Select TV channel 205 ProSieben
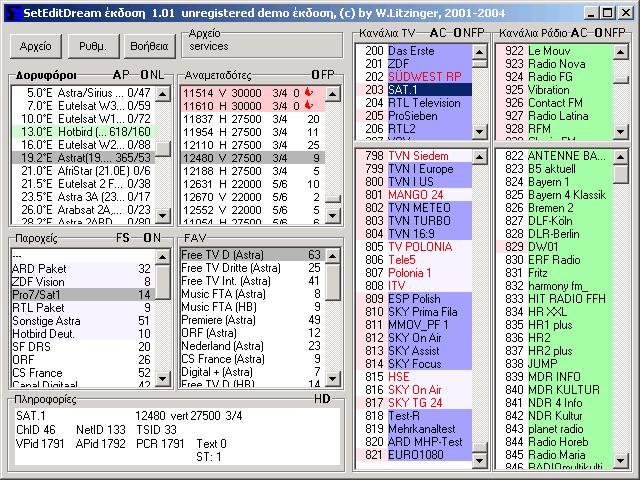Screen dimensions: 640x480 click(x=414, y=116)
